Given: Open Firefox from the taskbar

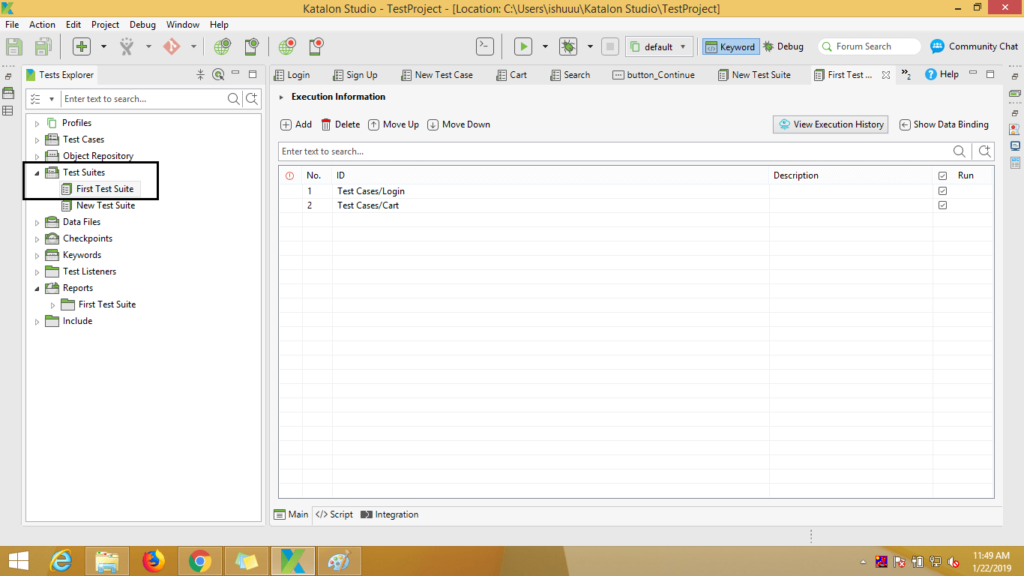Looking at the screenshot, I should (x=153, y=561).
